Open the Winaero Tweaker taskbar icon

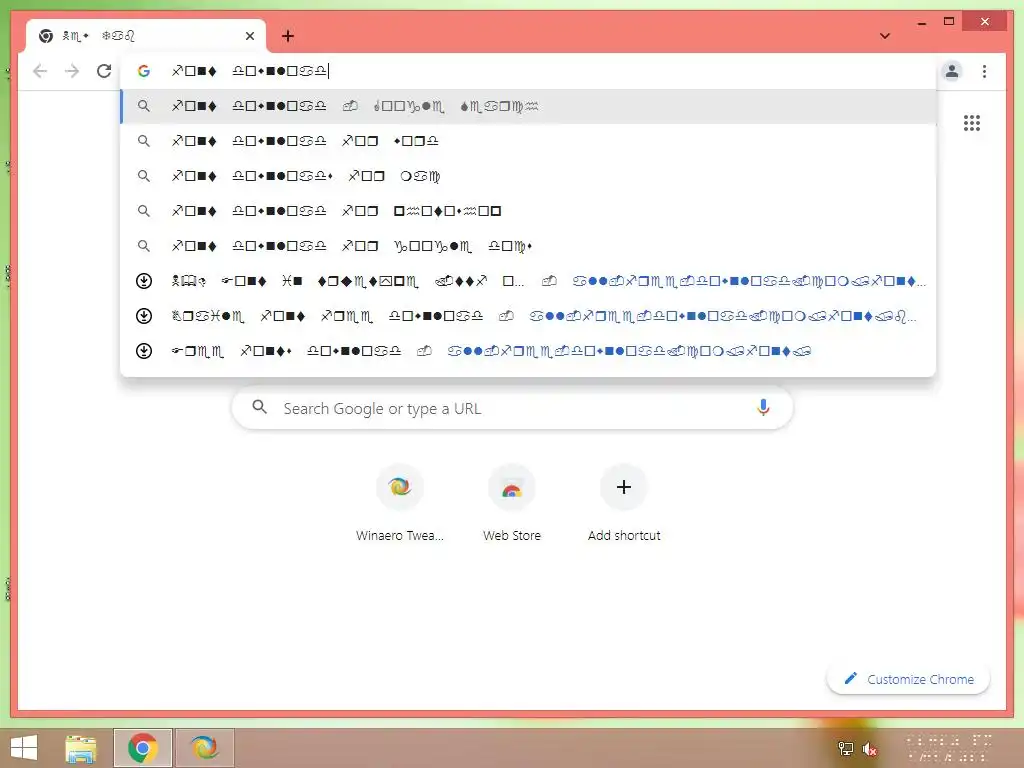(204, 748)
